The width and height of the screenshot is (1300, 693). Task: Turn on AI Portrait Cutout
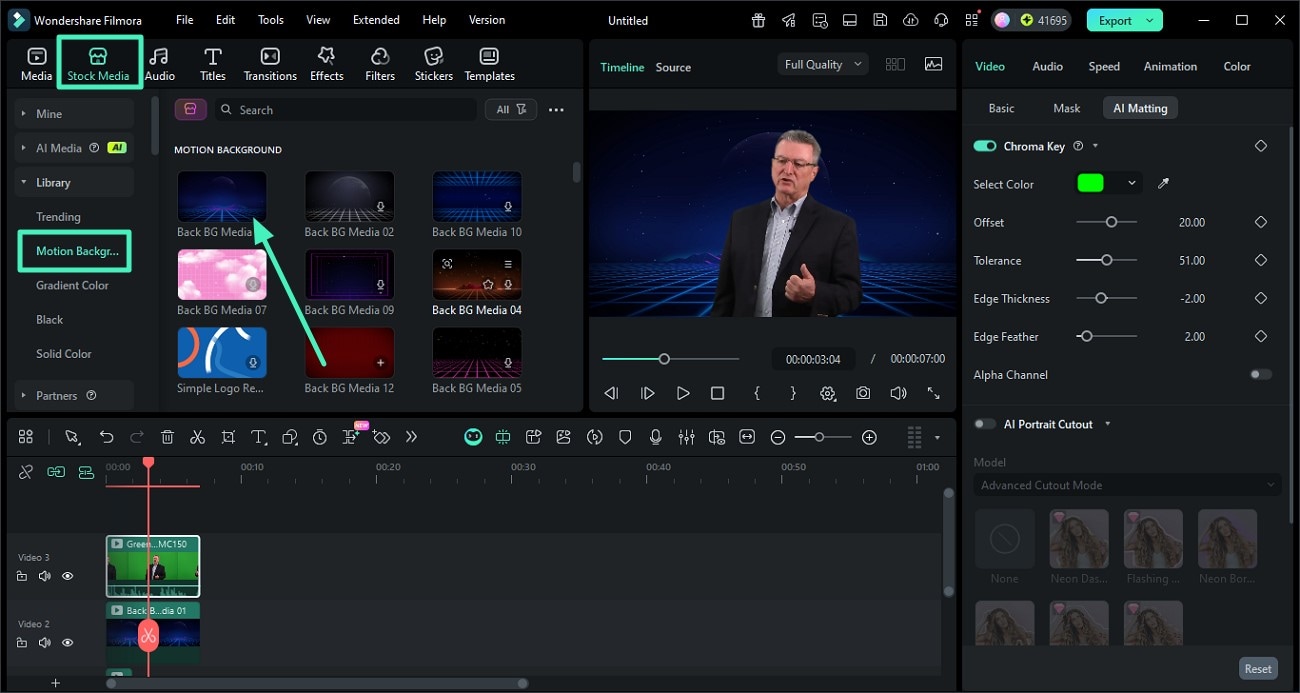984,424
